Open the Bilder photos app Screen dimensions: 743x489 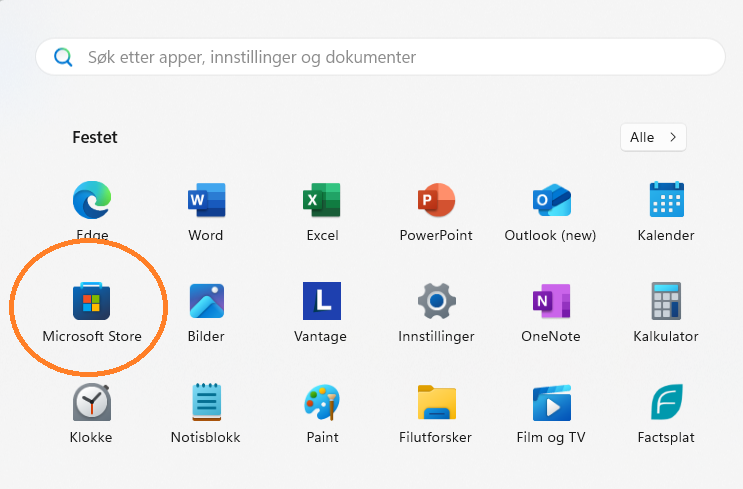click(206, 301)
